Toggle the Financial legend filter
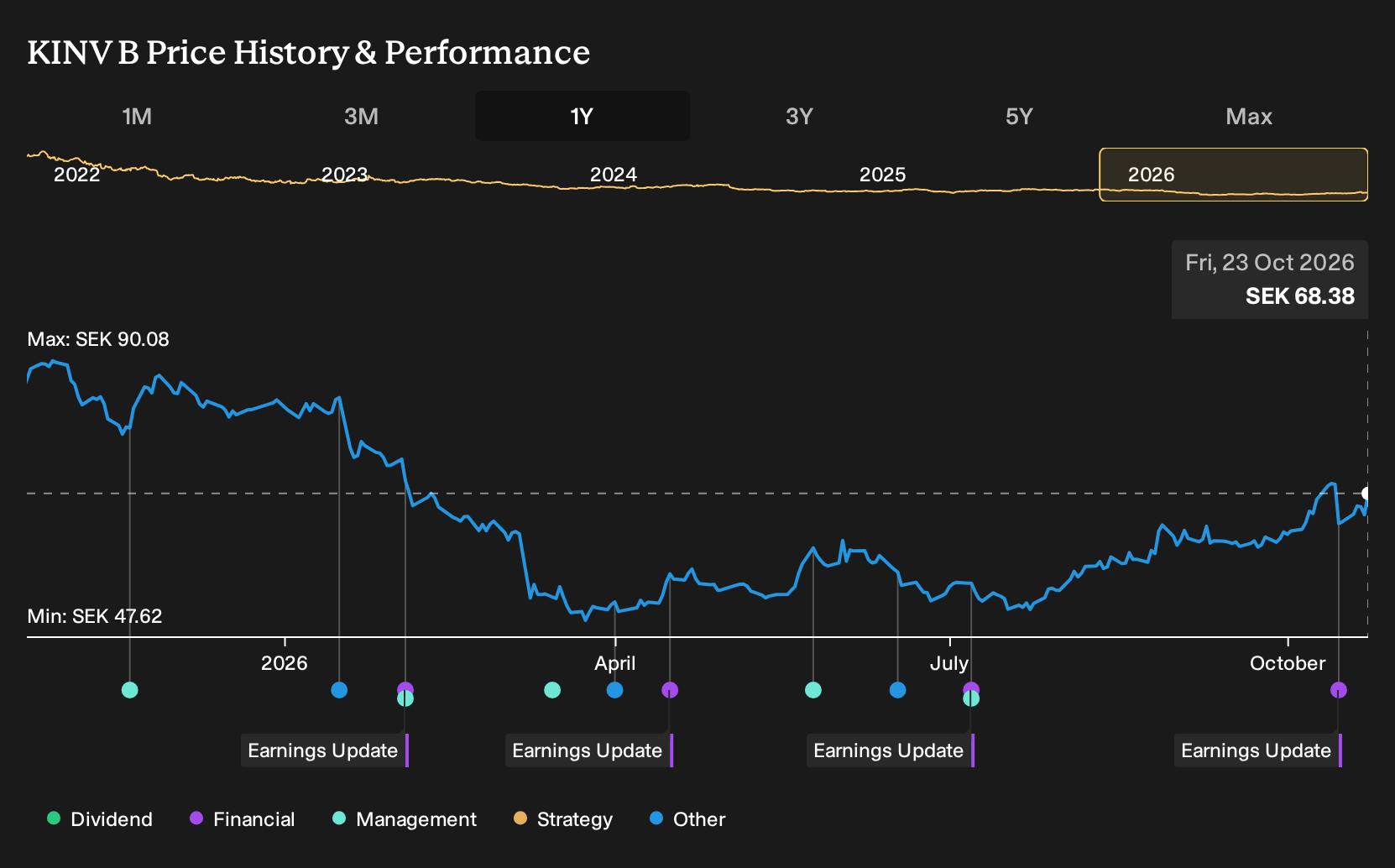This screenshot has width=1395, height=868. [243, 819]
